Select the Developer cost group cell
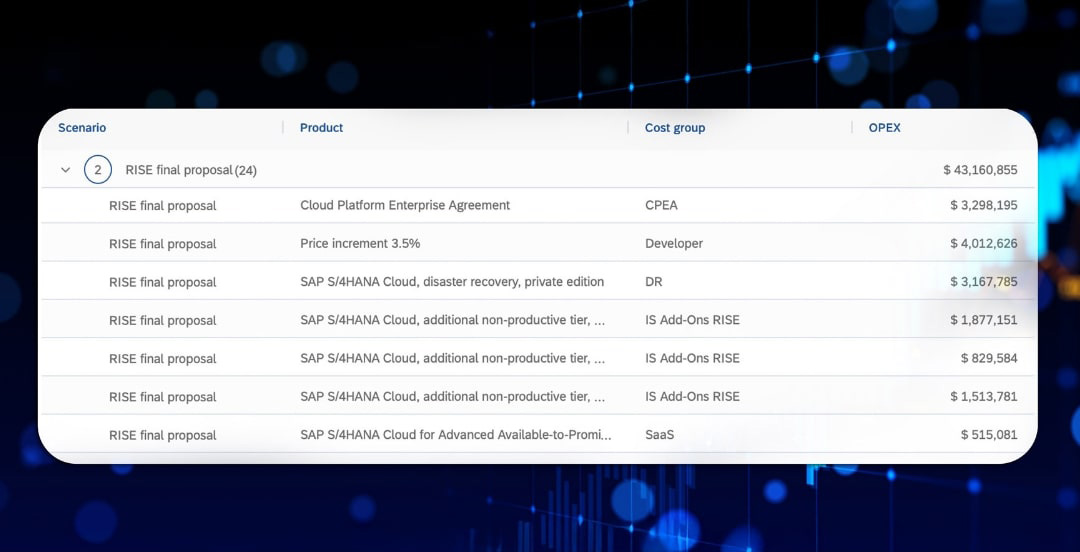This screenshot has height=552, width=1080. coord(674,244)
